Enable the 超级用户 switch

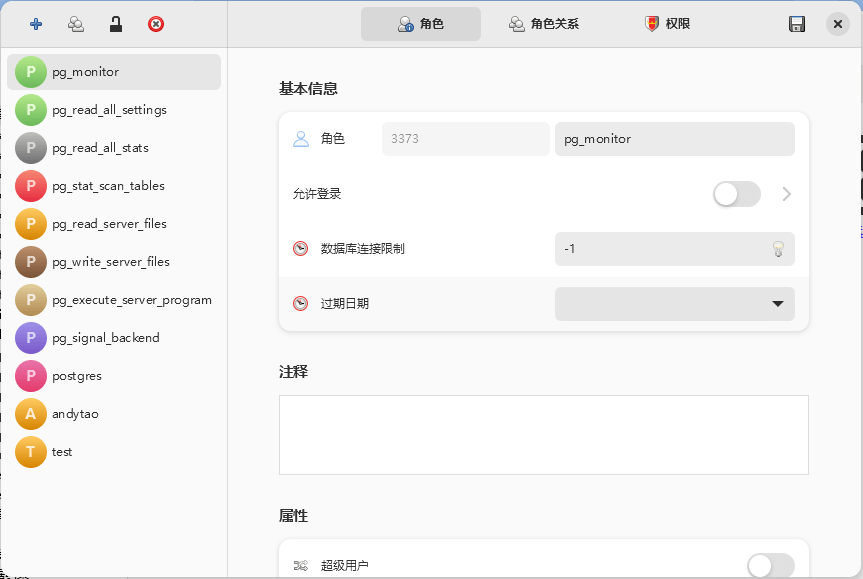coord(770,565)
